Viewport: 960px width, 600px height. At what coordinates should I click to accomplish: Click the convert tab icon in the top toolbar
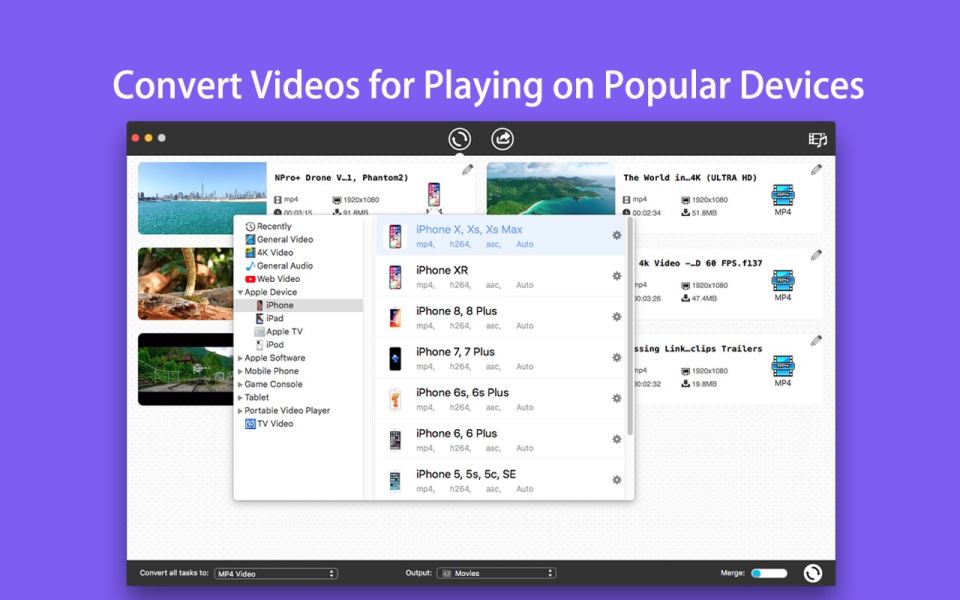click(x=459, y=139)
